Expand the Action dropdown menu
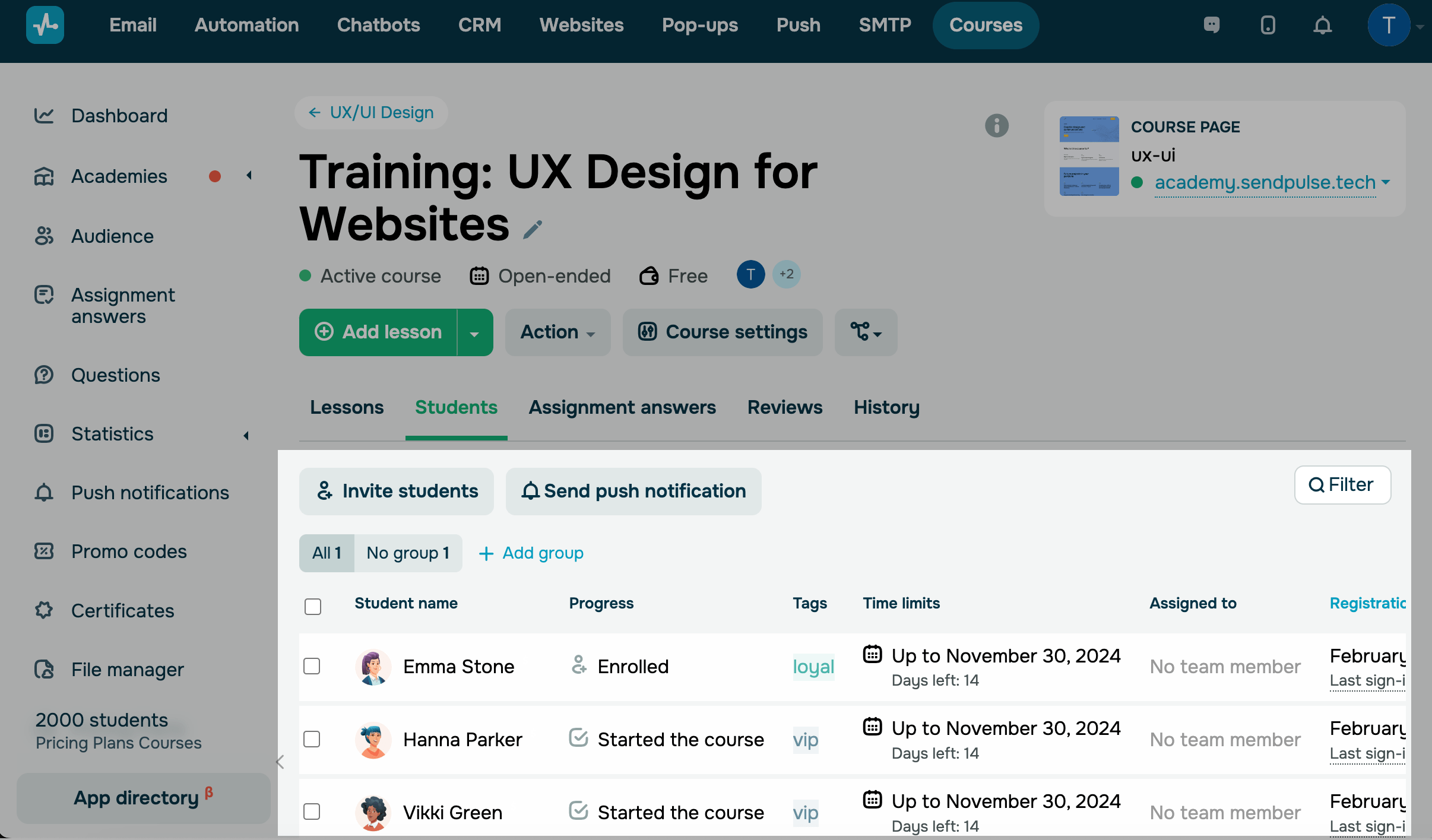 (557, 332)
